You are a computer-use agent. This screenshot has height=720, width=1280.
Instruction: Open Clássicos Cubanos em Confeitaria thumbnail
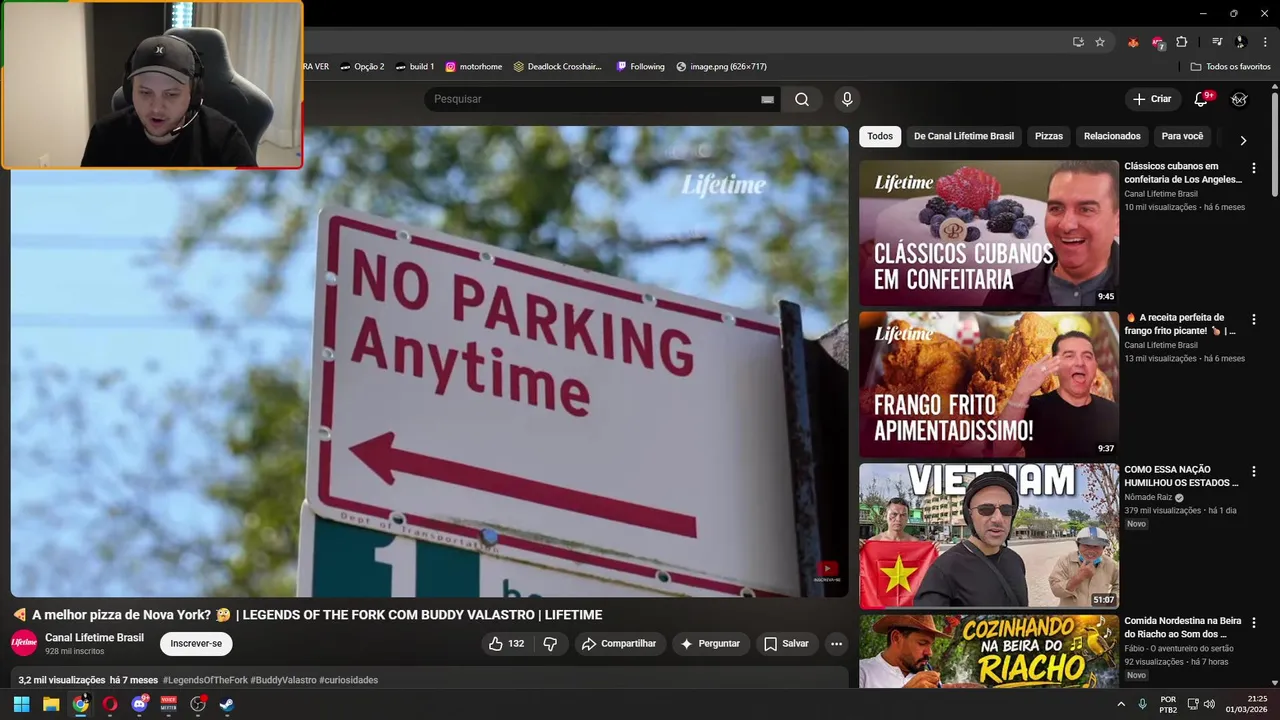(989, 233)
